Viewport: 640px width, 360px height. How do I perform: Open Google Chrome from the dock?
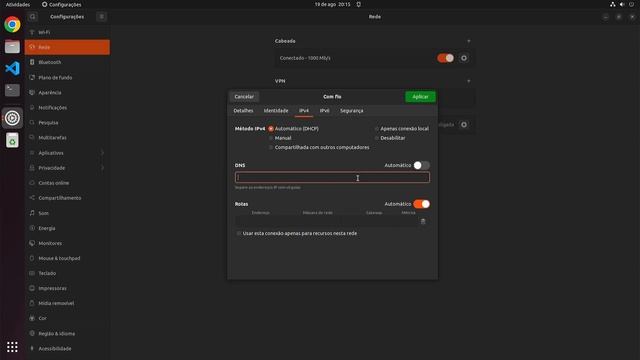coord(12,24)
